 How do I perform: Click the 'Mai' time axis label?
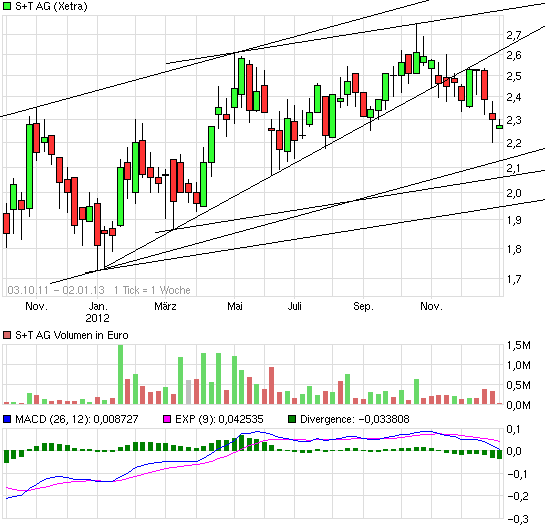click(x=235, y=306)
